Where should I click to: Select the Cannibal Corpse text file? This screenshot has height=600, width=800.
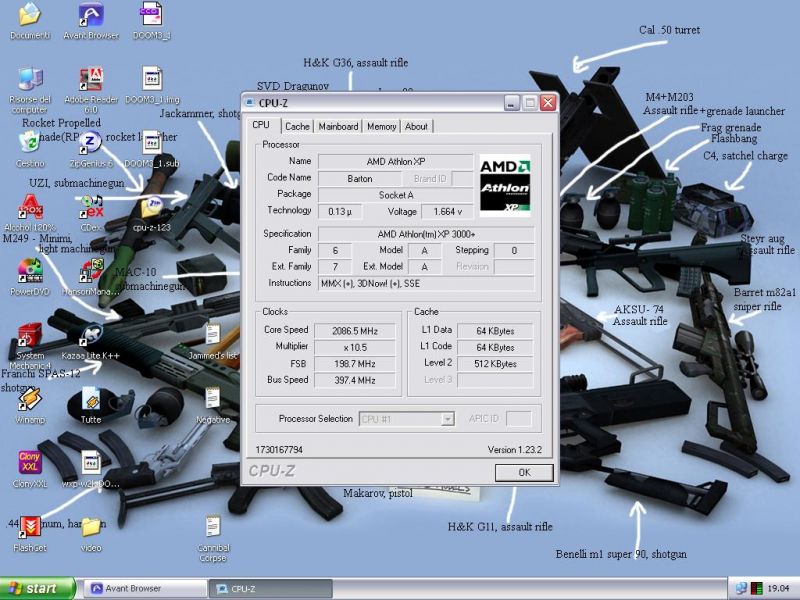pyautogui.click(x=213, y=527)
